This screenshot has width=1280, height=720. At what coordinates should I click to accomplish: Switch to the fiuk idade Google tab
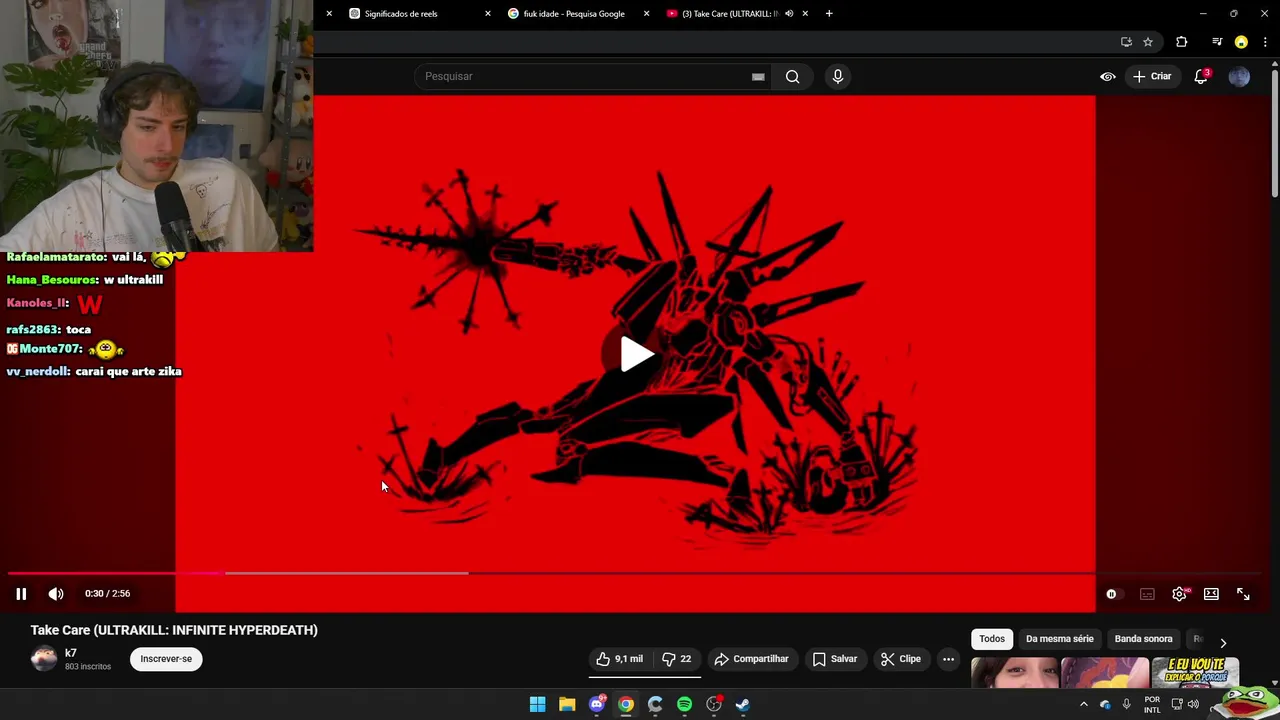574,14
